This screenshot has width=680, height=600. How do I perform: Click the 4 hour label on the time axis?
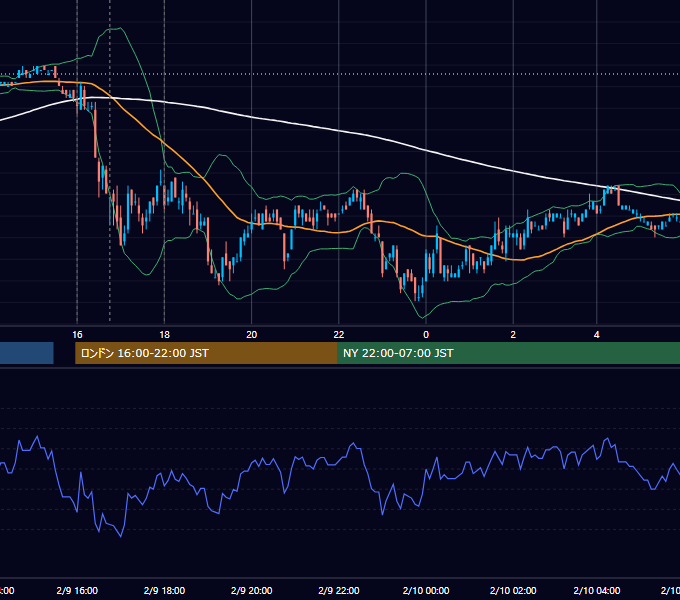(597, 335)
